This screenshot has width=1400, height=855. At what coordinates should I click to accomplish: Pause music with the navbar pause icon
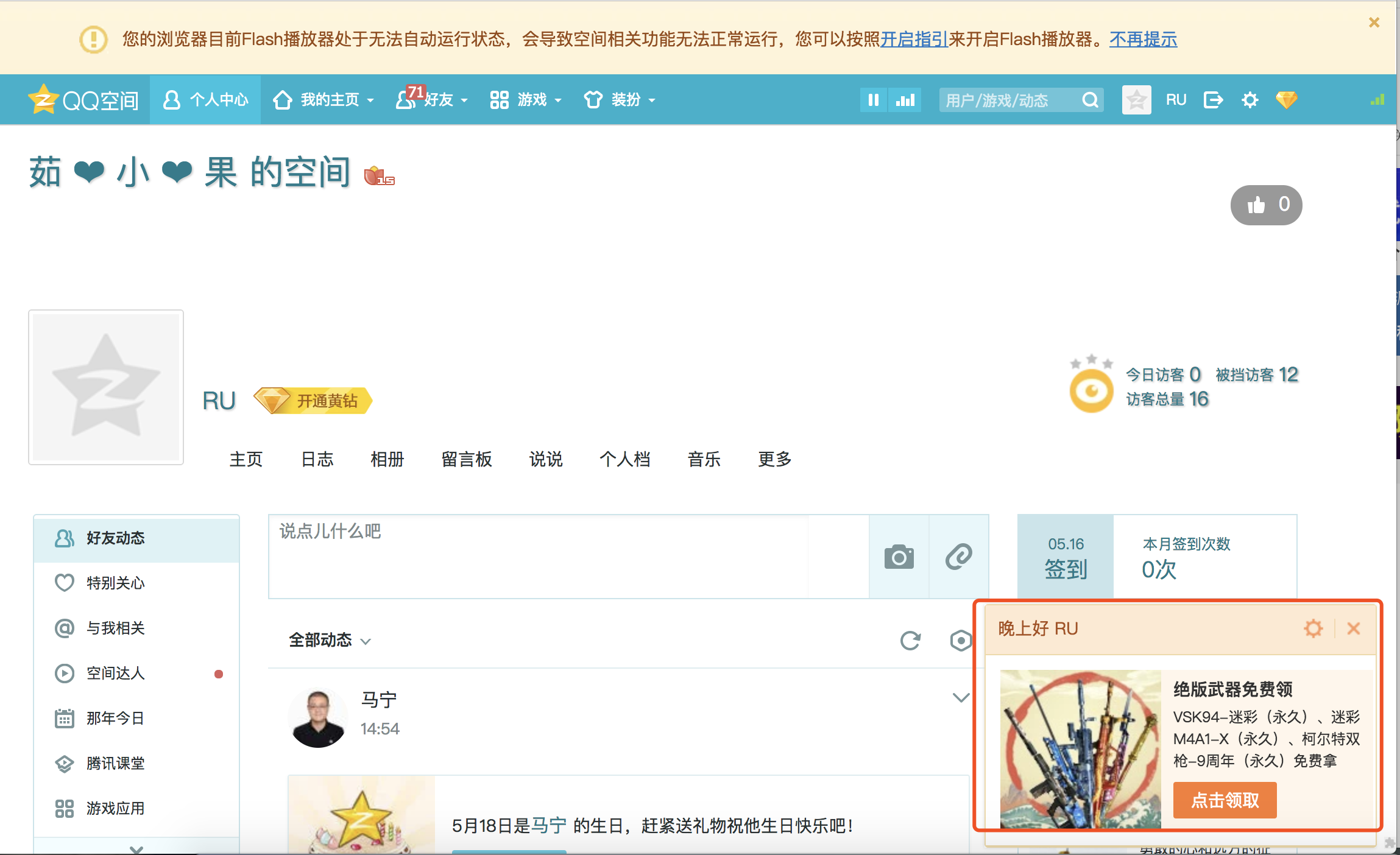[x=873, y=100]
